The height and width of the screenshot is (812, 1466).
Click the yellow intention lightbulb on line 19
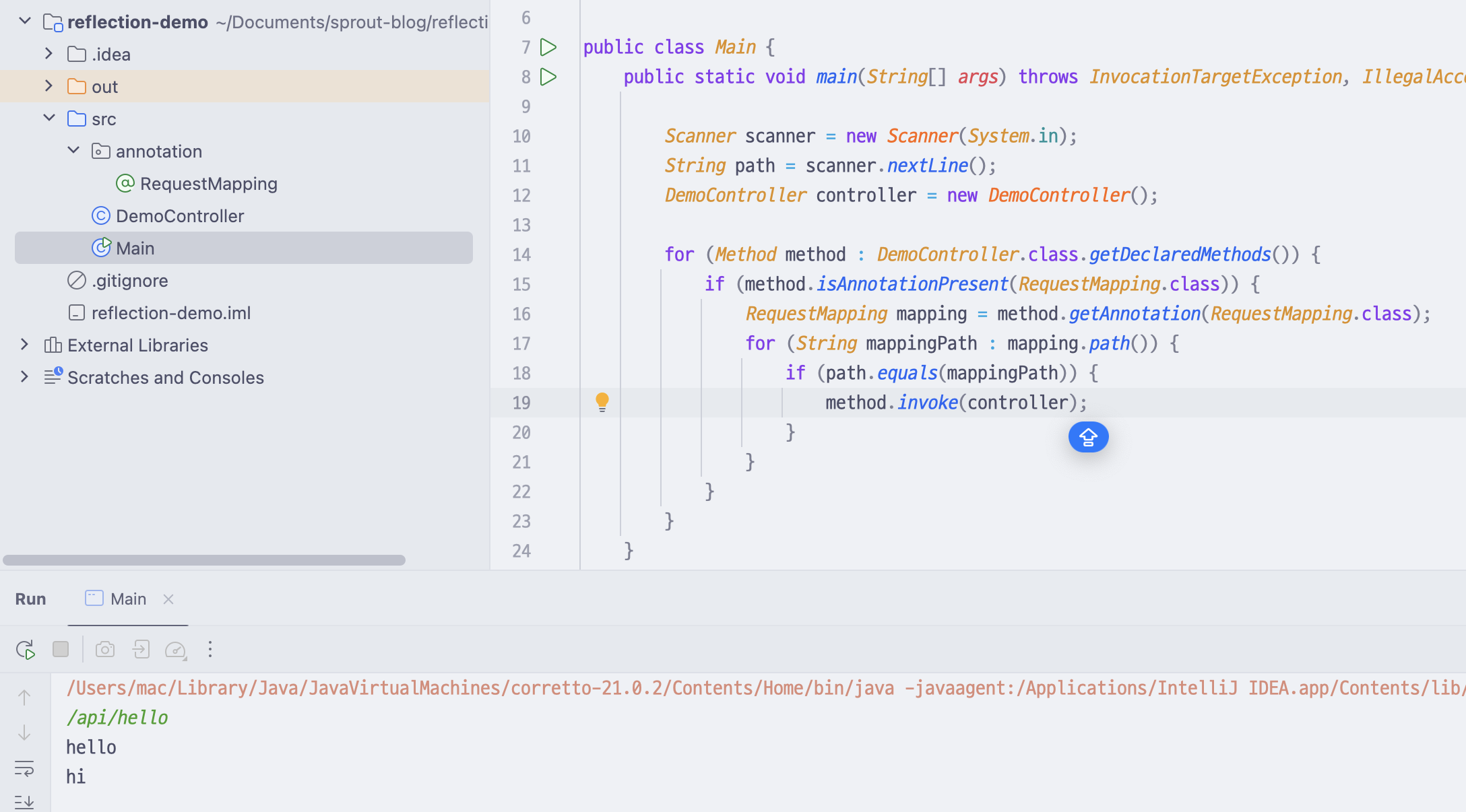602,402
